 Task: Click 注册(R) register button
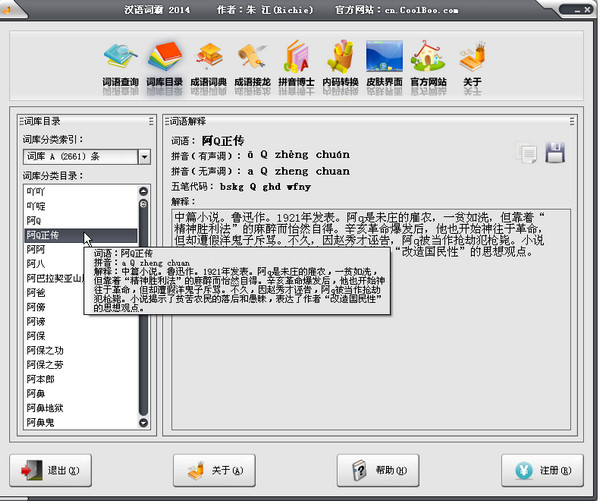pyautogui.click(x=542, y=470)
